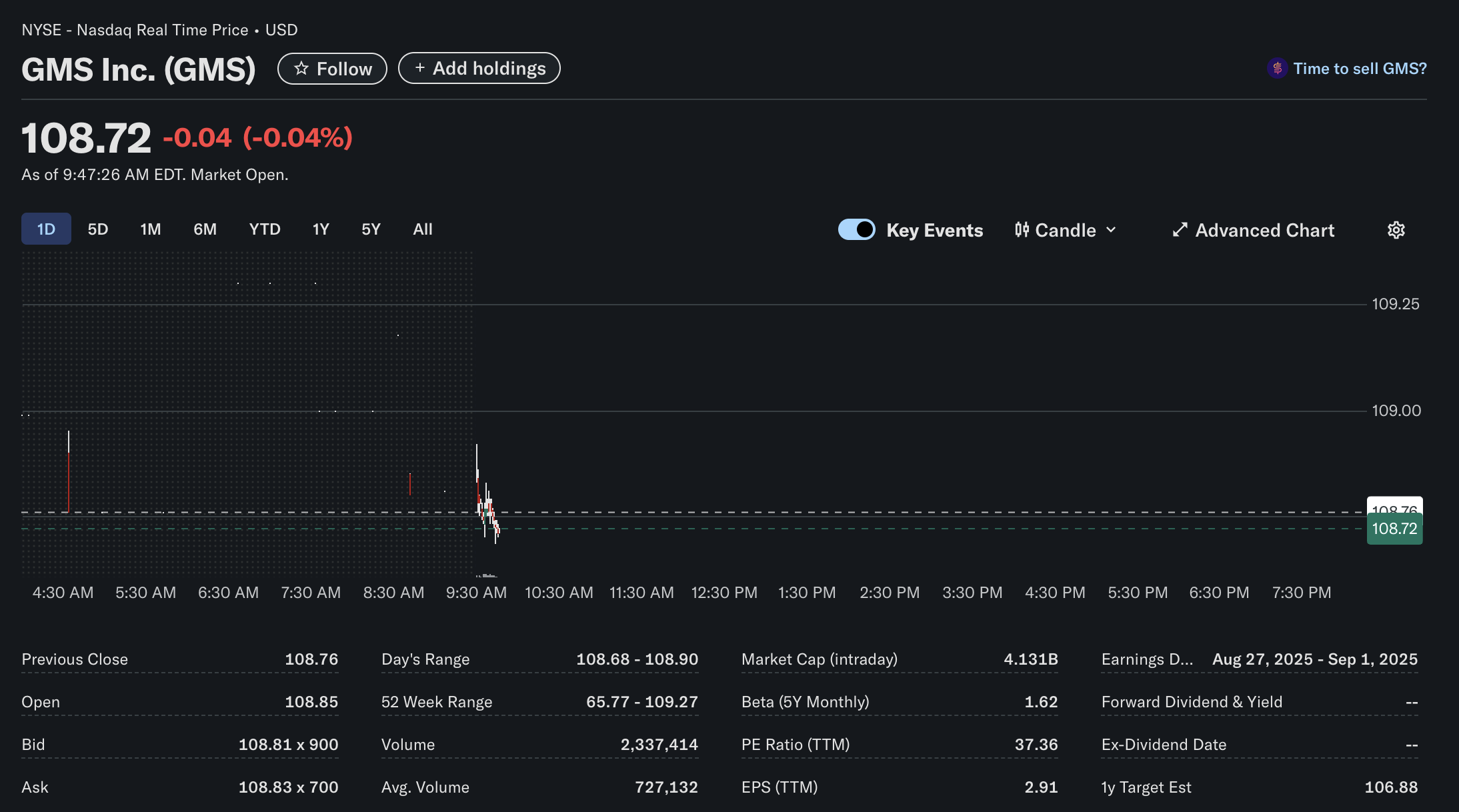Click the purple dollar icon beside Time to sell
Viewport: 1459px width, 812px height.
[1277, 68]
